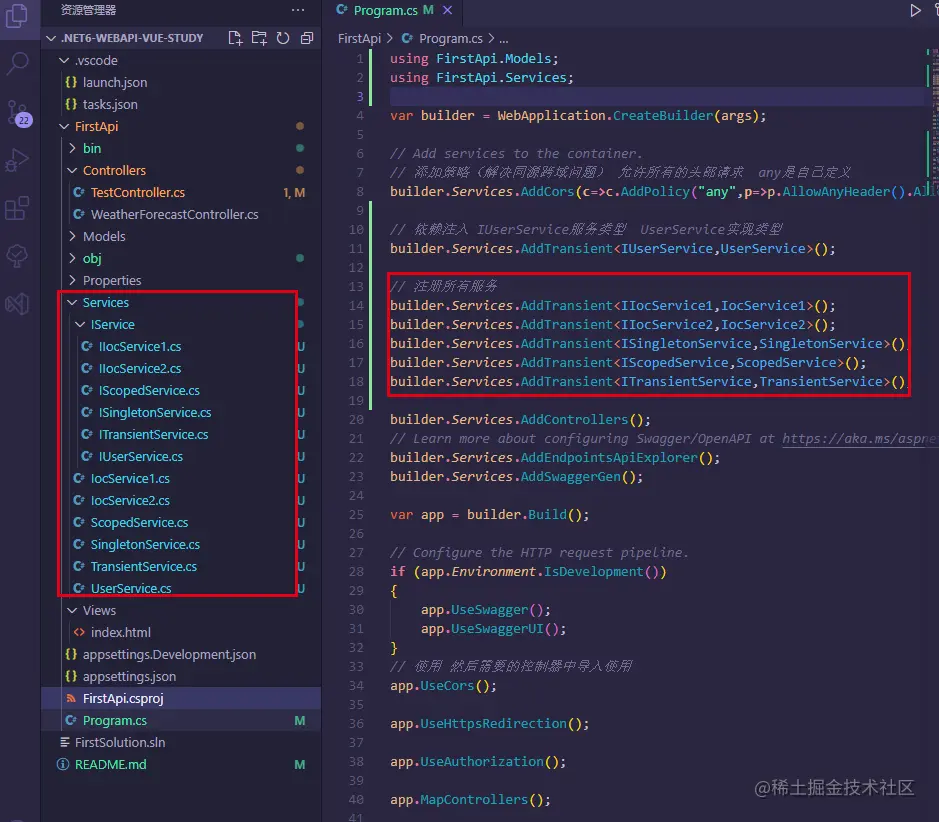Open tasks.json file

[x=181, y=104]
